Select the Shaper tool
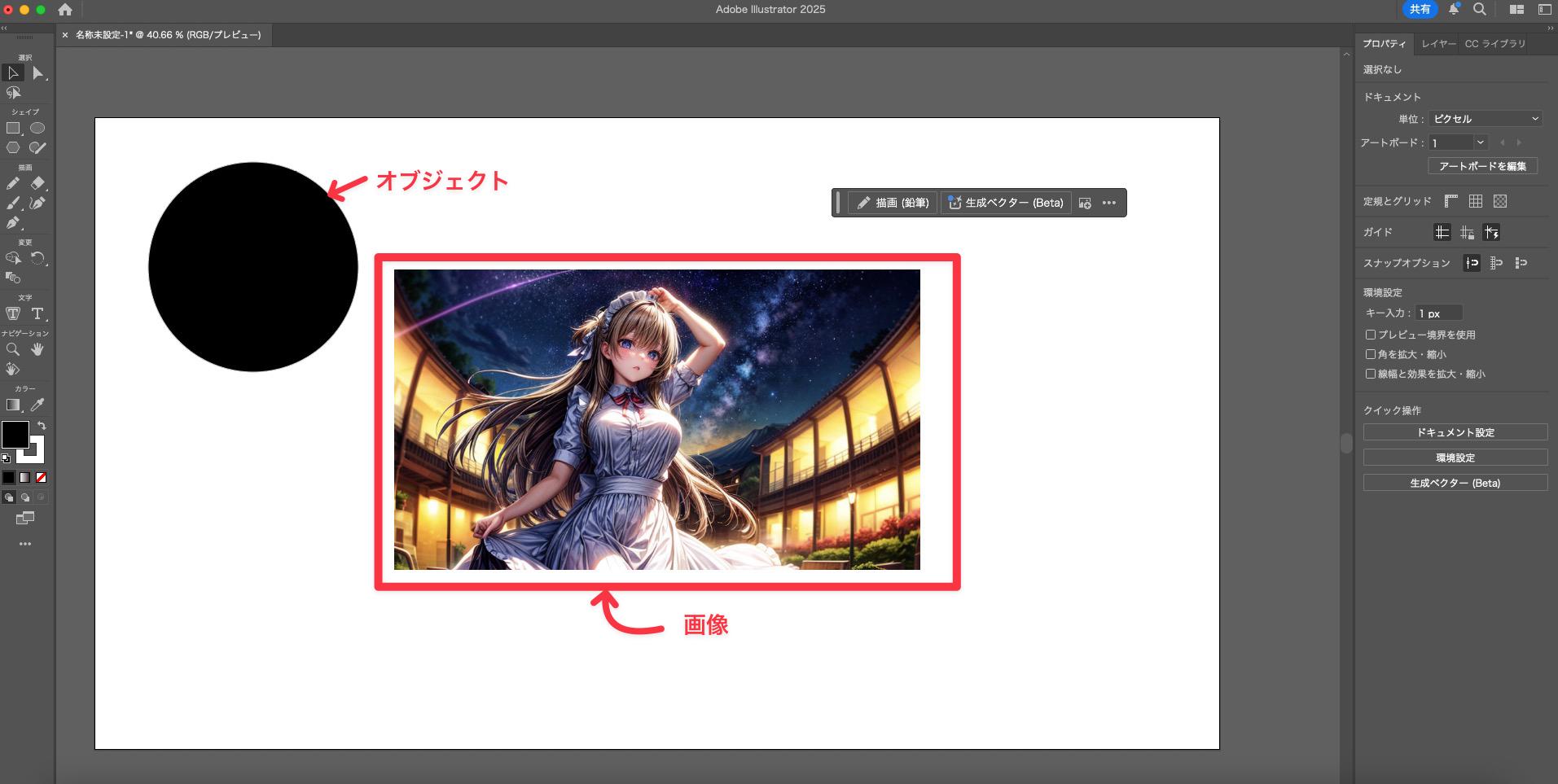Screen dimensions: 1558x784 37,148
